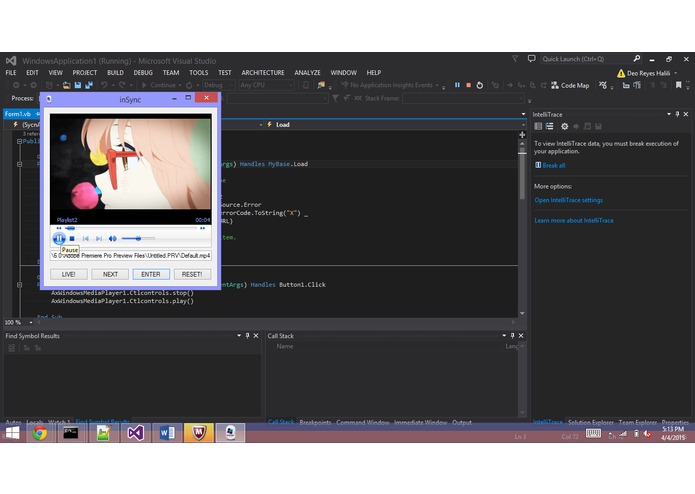Open the ARCHITECTURE menu

tap(263, 73)
